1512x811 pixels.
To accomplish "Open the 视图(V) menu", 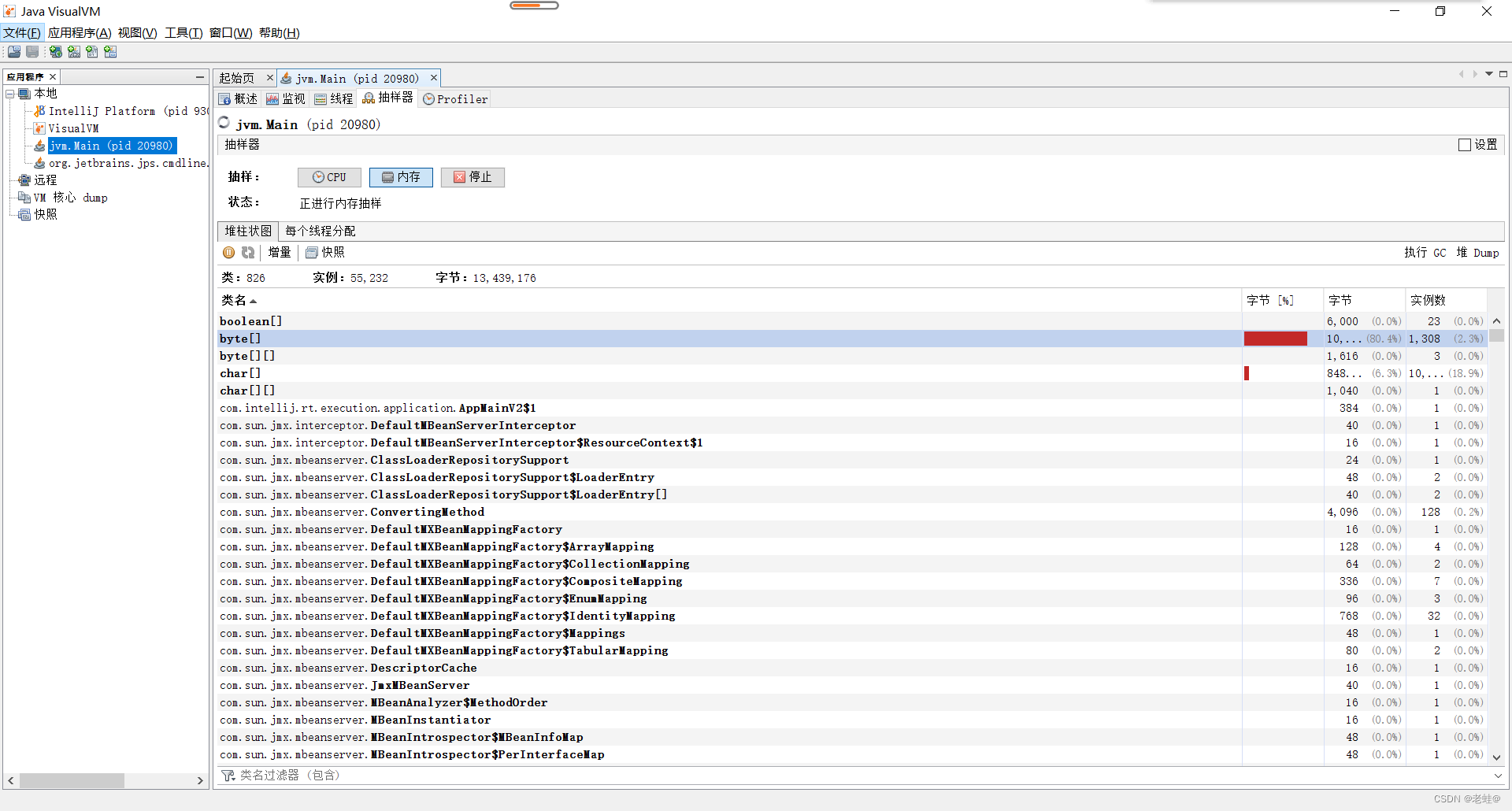I will pos(138,33).
